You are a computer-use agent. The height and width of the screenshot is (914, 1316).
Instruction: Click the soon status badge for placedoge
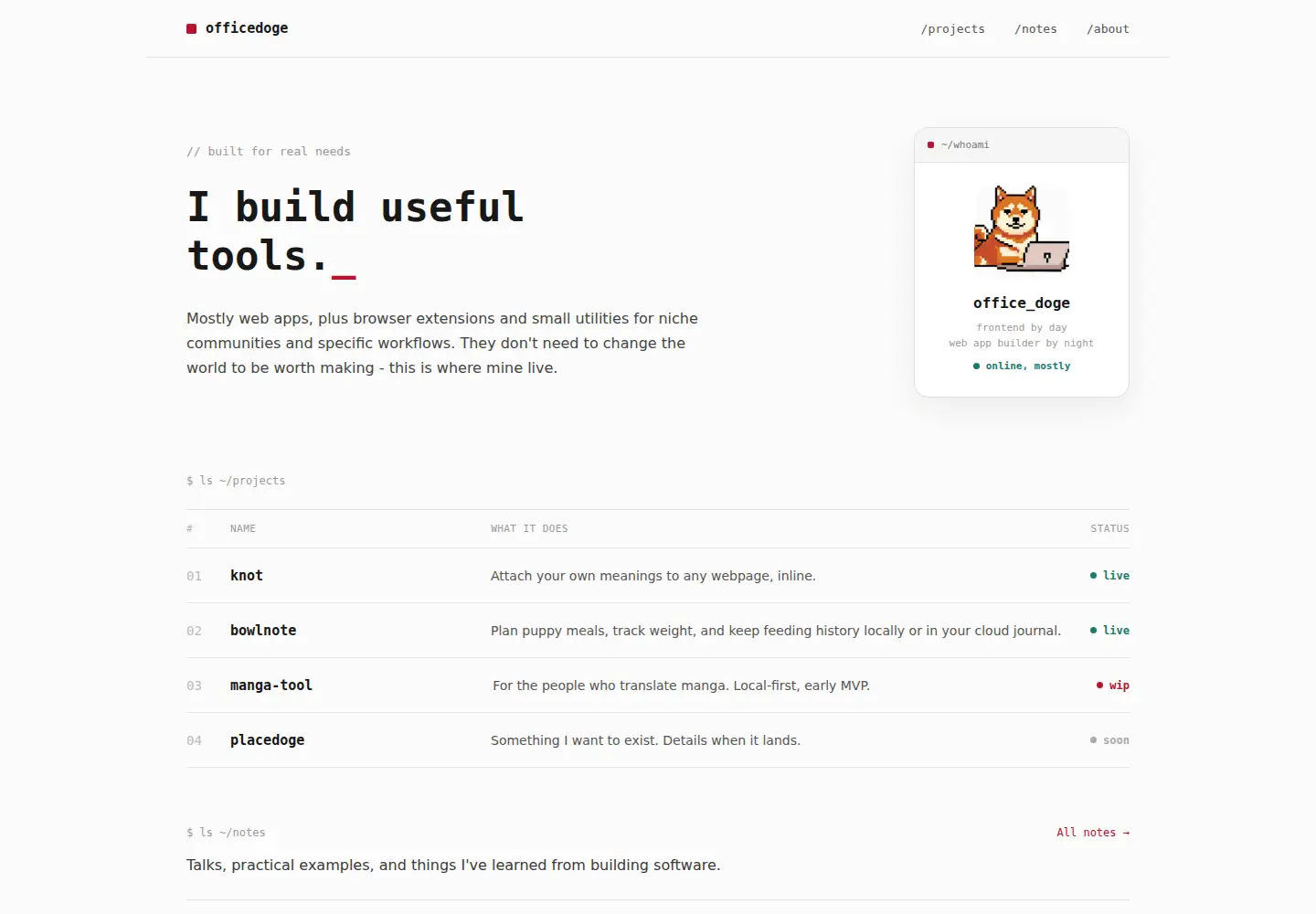pos(1109,740)
